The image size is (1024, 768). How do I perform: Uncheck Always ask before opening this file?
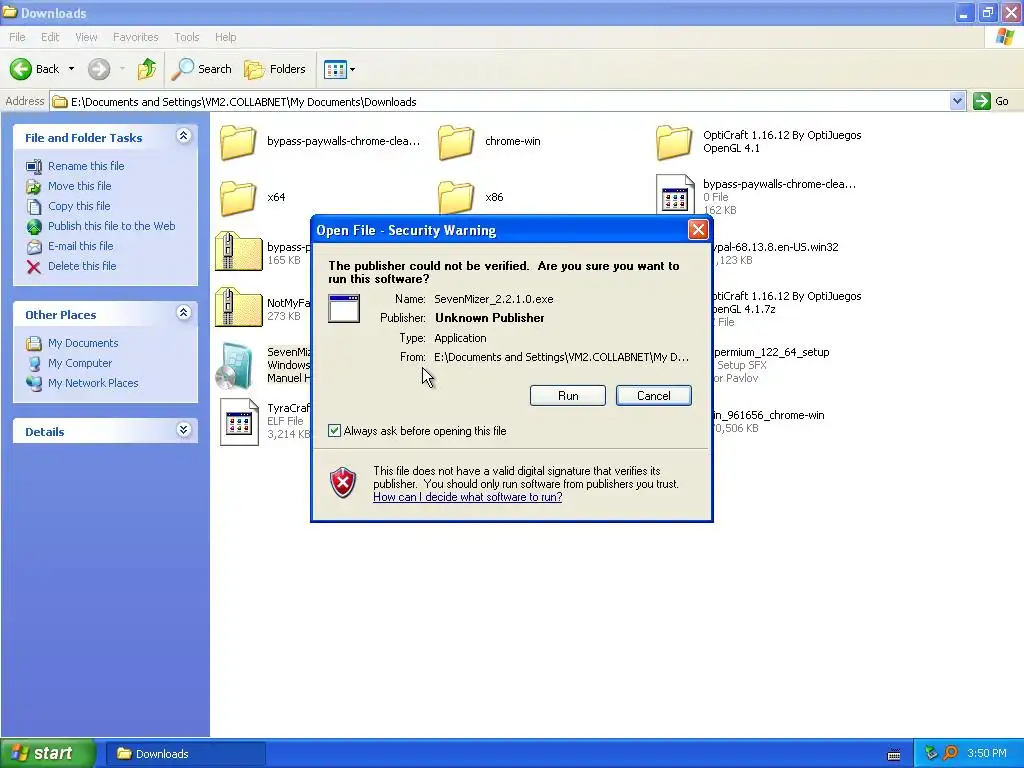tap(334, 431)
